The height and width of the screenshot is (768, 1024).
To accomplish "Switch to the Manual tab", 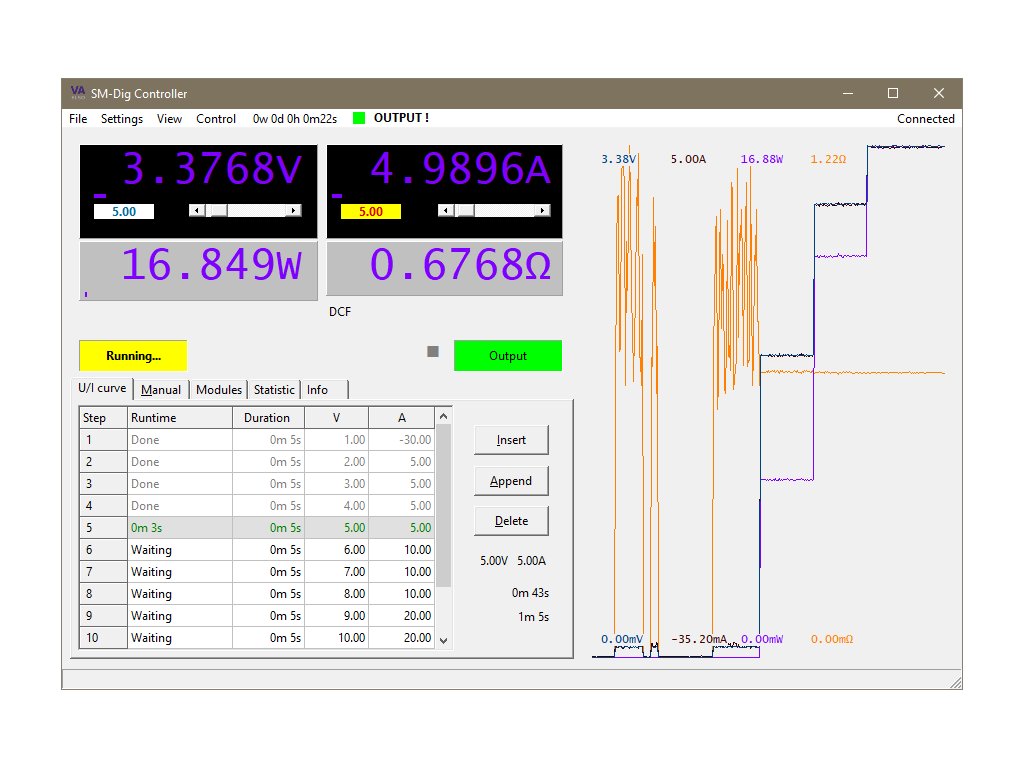I will (x=161, y=390).
